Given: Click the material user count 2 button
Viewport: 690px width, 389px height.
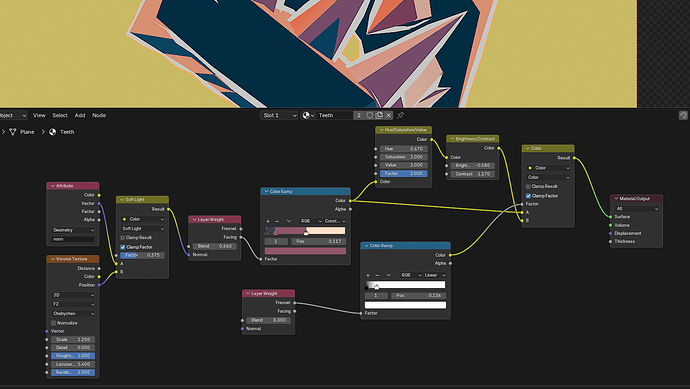Looking at the screenshot, I should 359,115.
